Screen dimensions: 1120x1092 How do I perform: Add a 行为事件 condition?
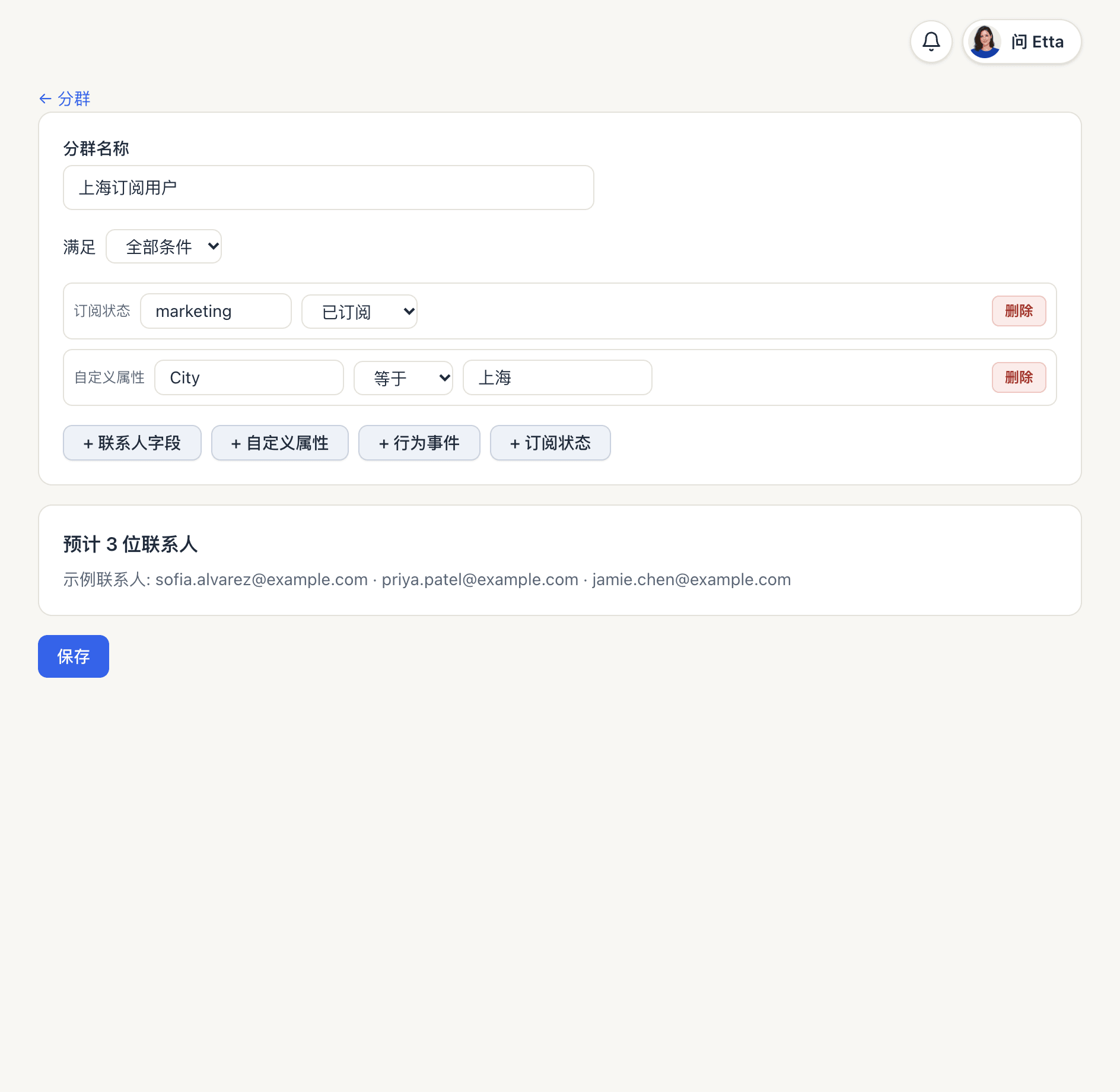point(419,443)
